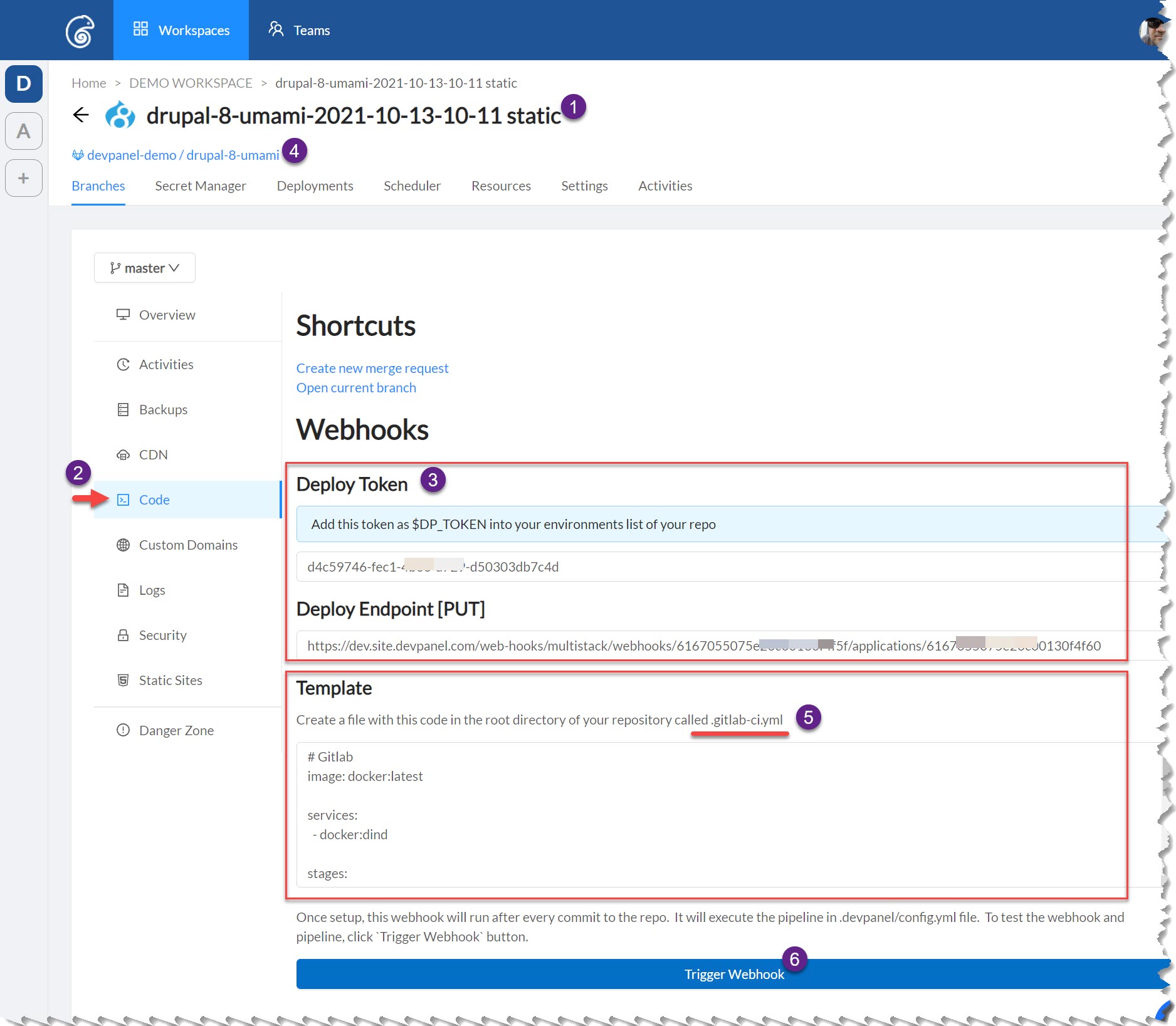Select Custom Domains in the sidebar
This screenshot has width=1176, height=1026.
[x=188, y=545]
